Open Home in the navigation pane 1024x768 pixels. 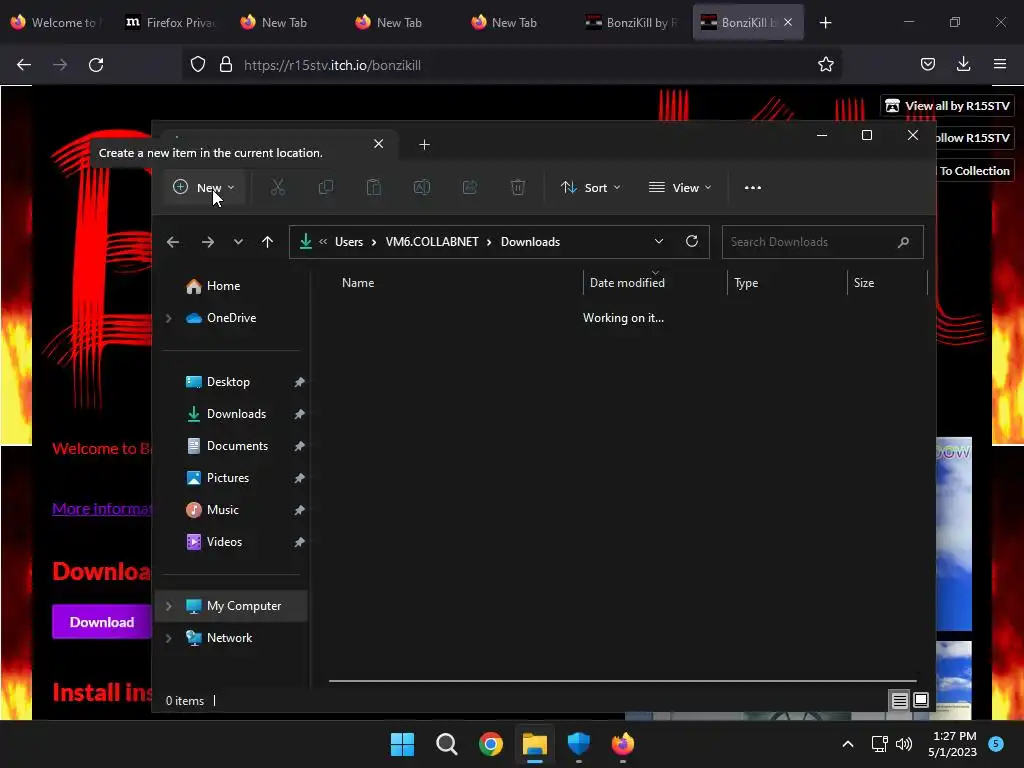[x=223, y=286]
